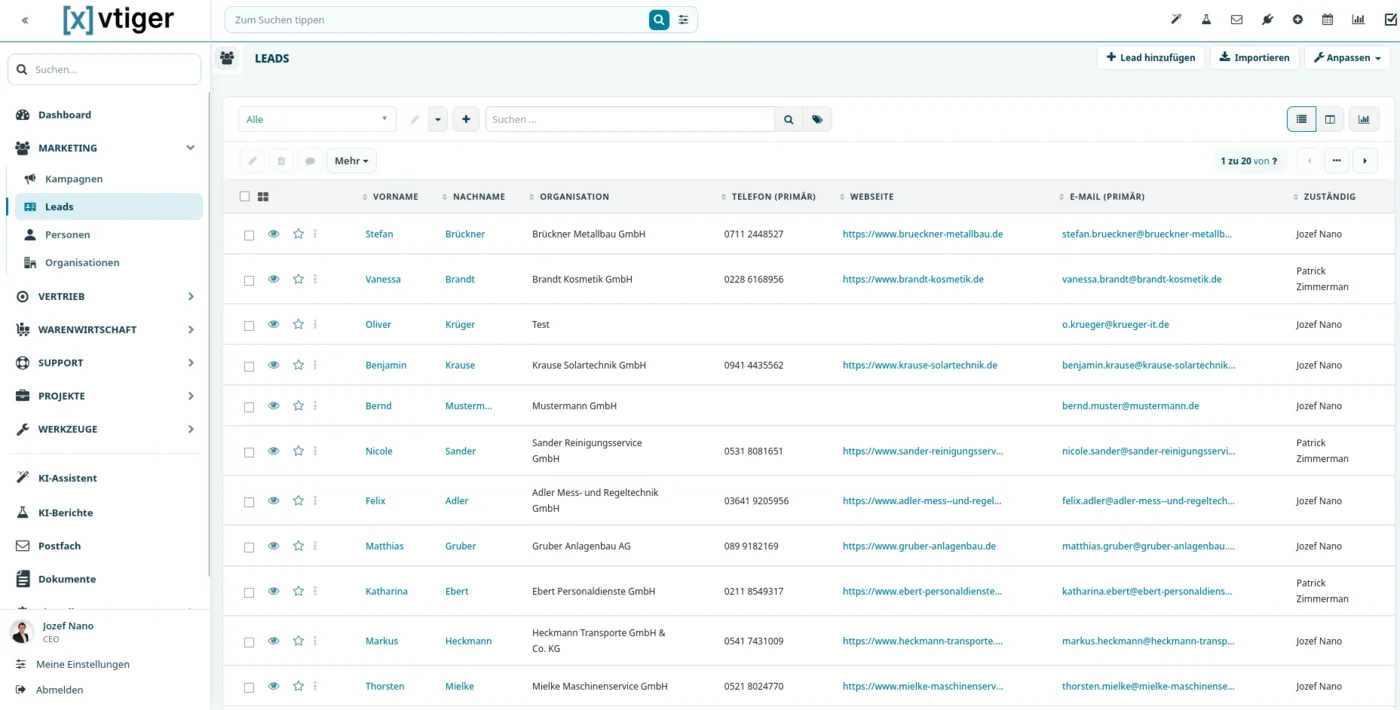
Task: Click the tag icon next to list search
Action: pyautogui.click(x=817, y=119)
